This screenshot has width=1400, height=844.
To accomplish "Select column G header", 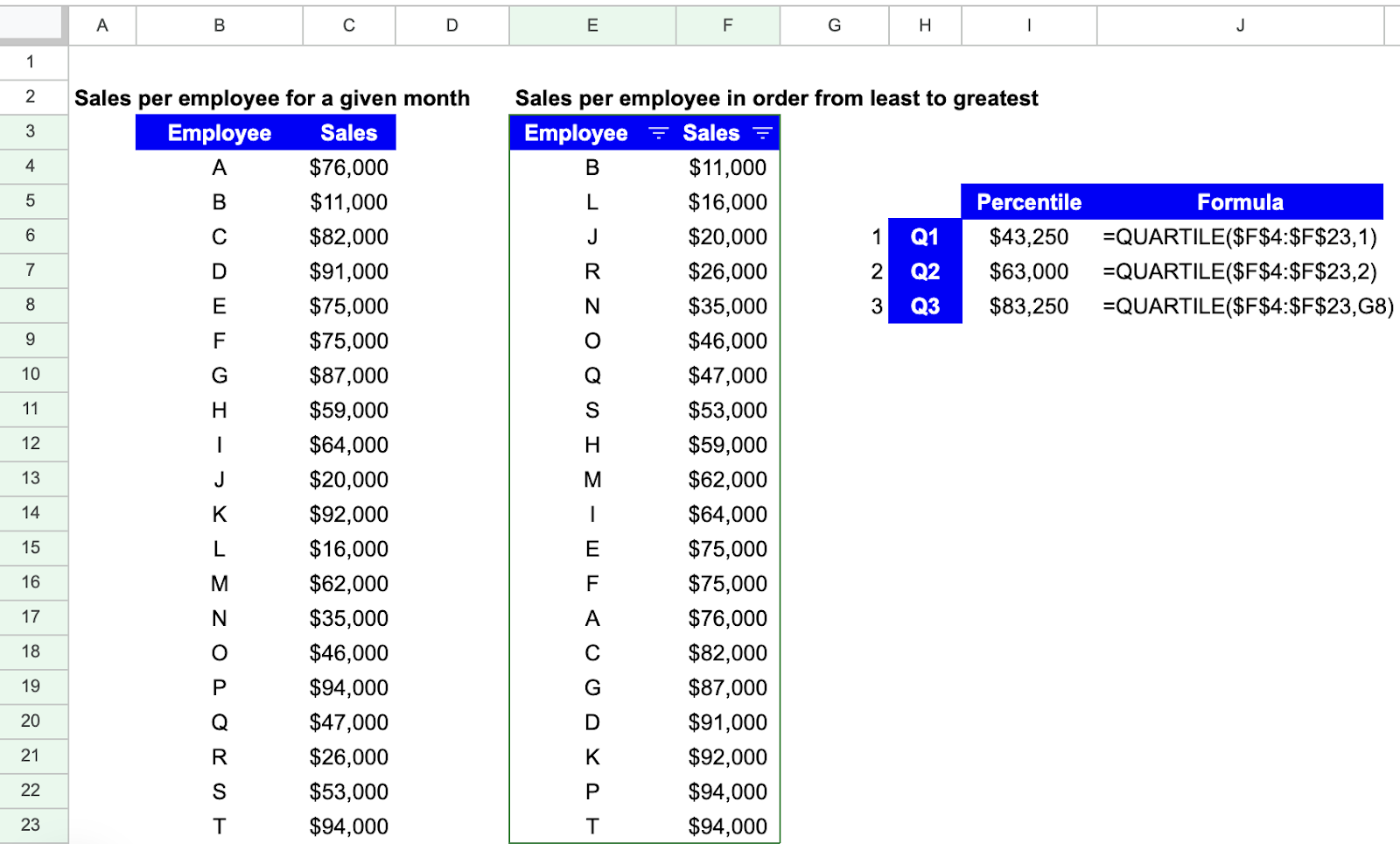I will tap(835, 25).
